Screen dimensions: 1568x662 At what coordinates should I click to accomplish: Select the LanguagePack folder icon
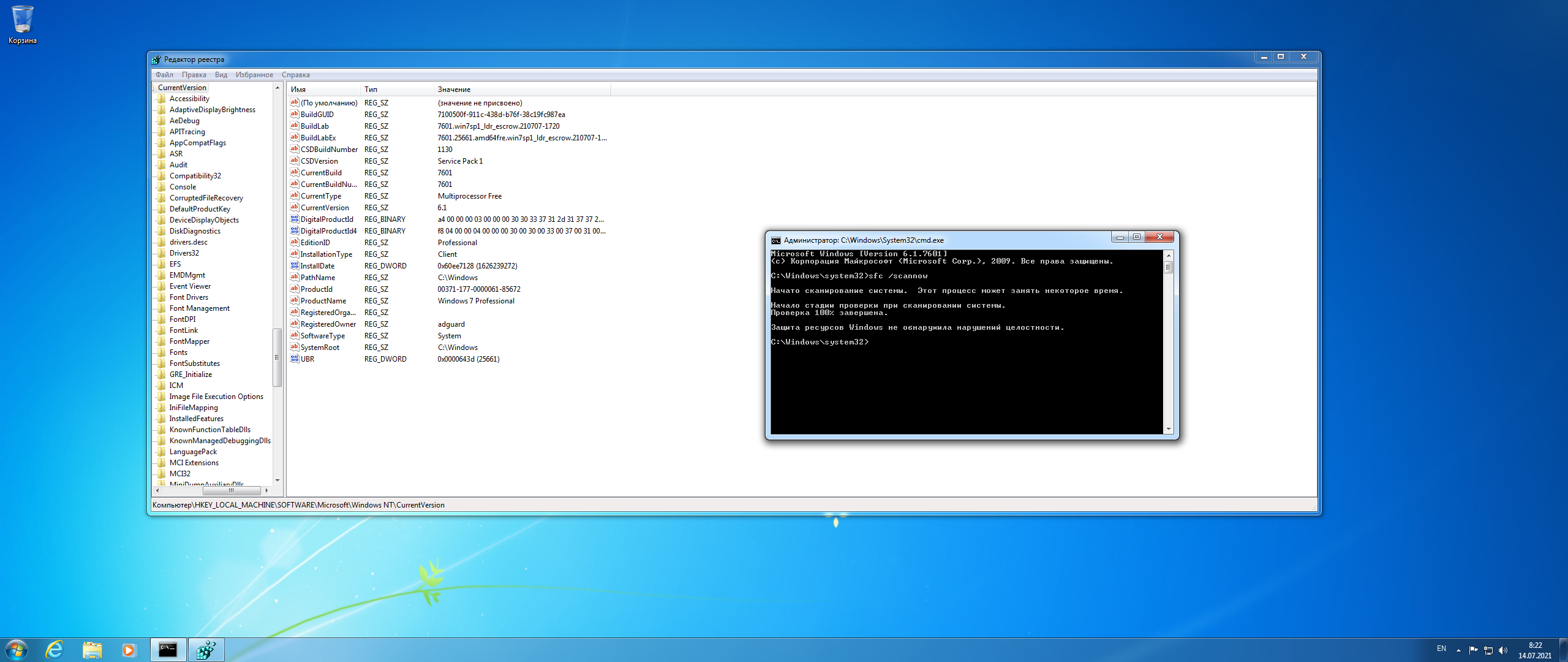click(x=162, y=452)
